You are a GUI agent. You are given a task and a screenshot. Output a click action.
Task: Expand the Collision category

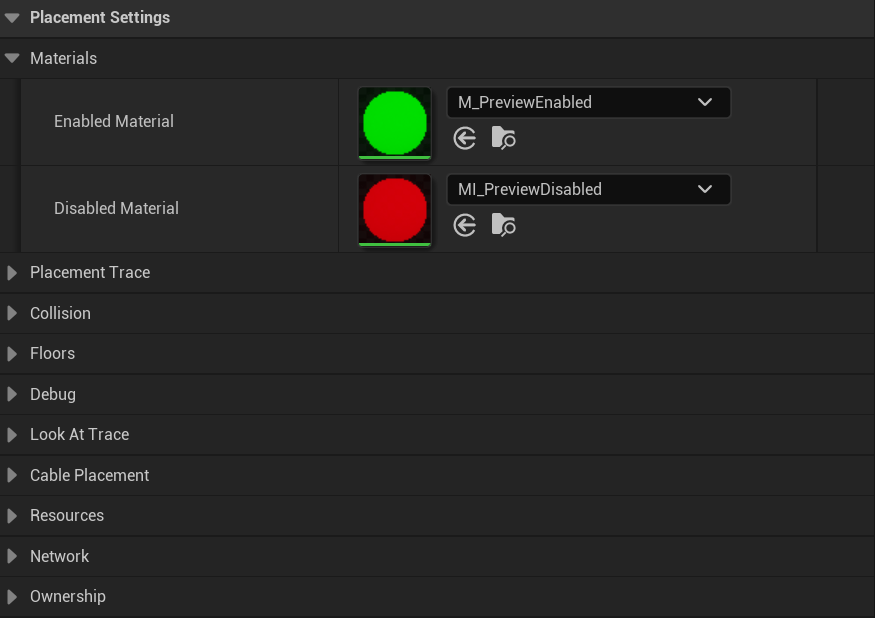(11, 313)
